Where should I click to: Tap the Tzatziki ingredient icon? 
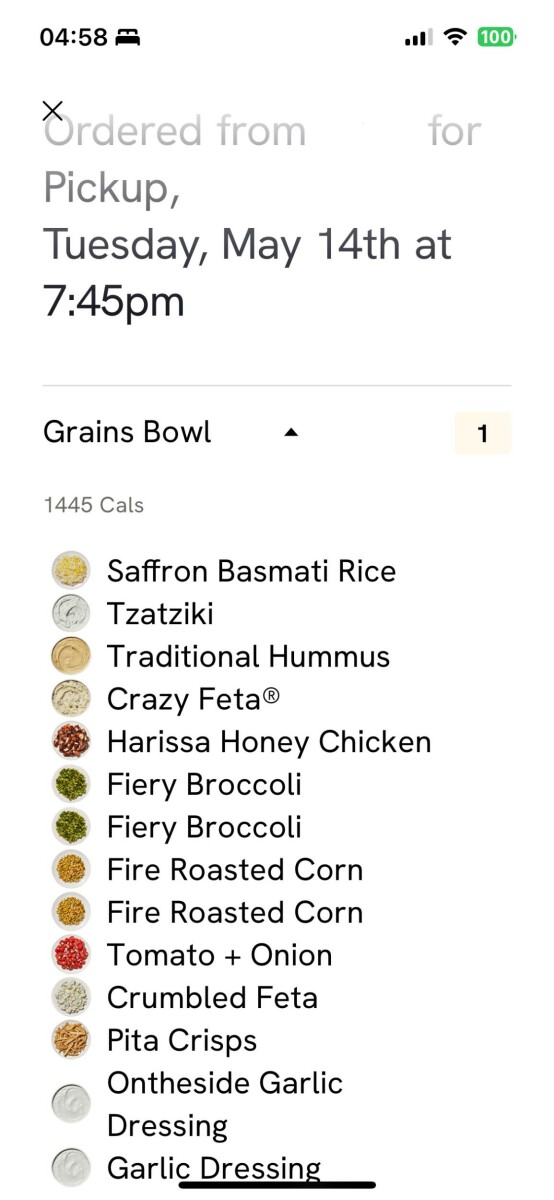tap(71, 614)
